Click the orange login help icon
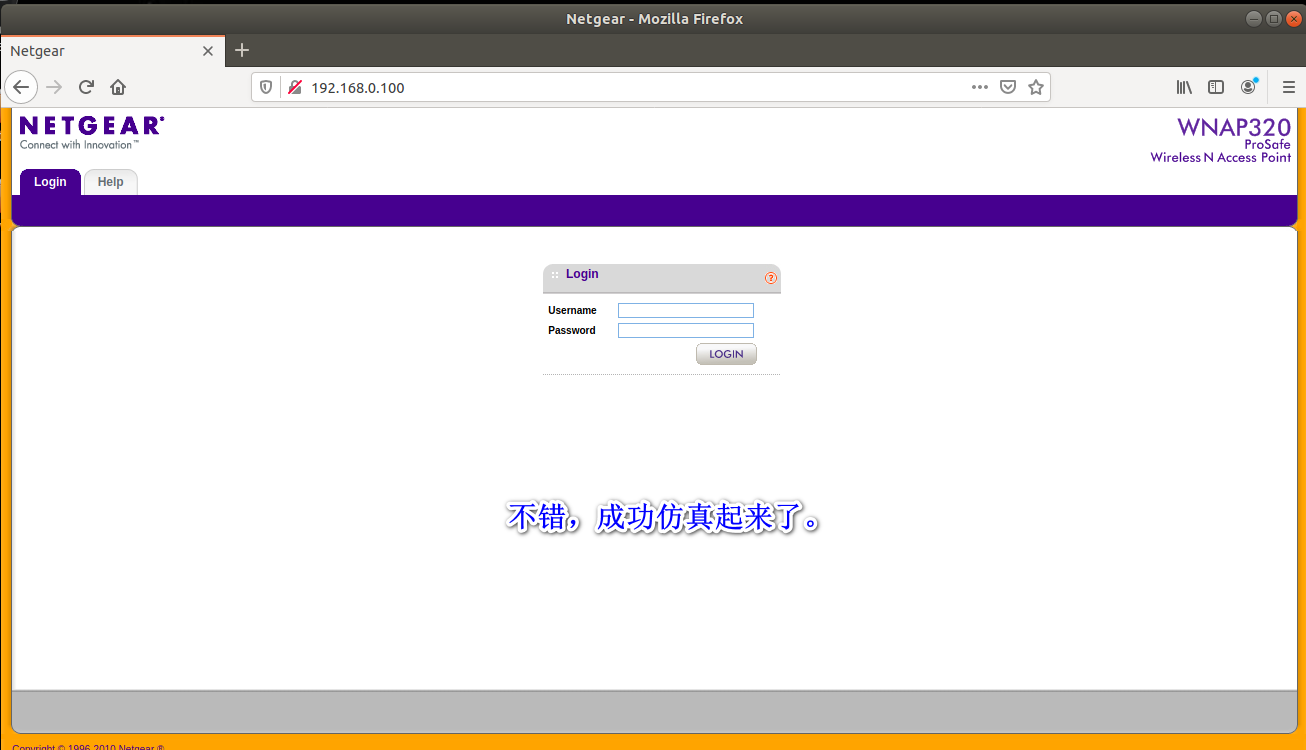Image resolution: width=1306 pixels, height=750 pixels. click(x=771, y=278)
